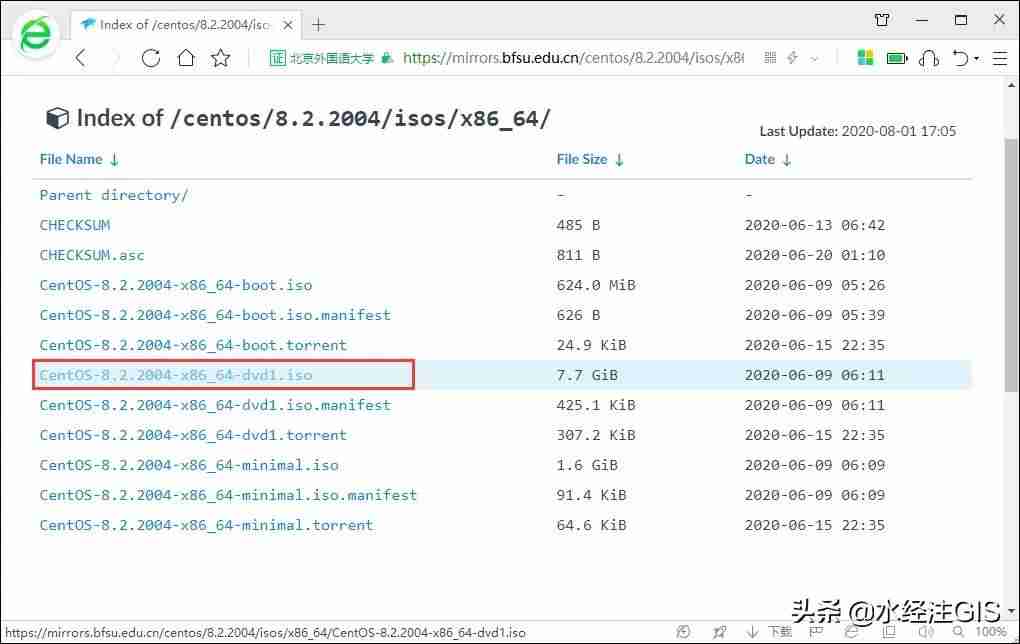Click the site certificate badge icon
This screenshot has height=644, width=1020.
pos(278,58)
